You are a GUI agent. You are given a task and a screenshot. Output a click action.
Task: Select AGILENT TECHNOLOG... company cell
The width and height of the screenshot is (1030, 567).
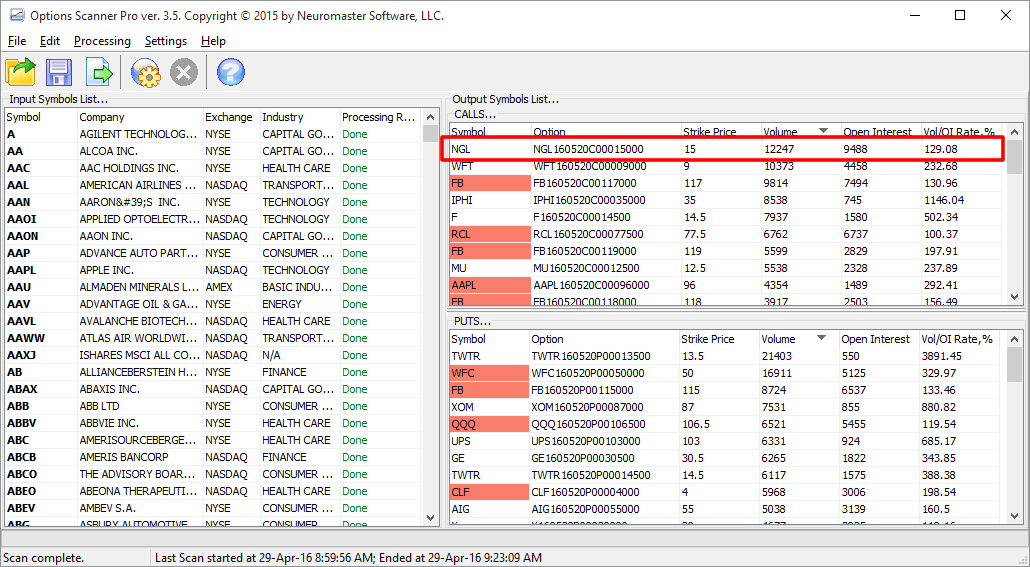pyautogui.click(x=139, y=134)
